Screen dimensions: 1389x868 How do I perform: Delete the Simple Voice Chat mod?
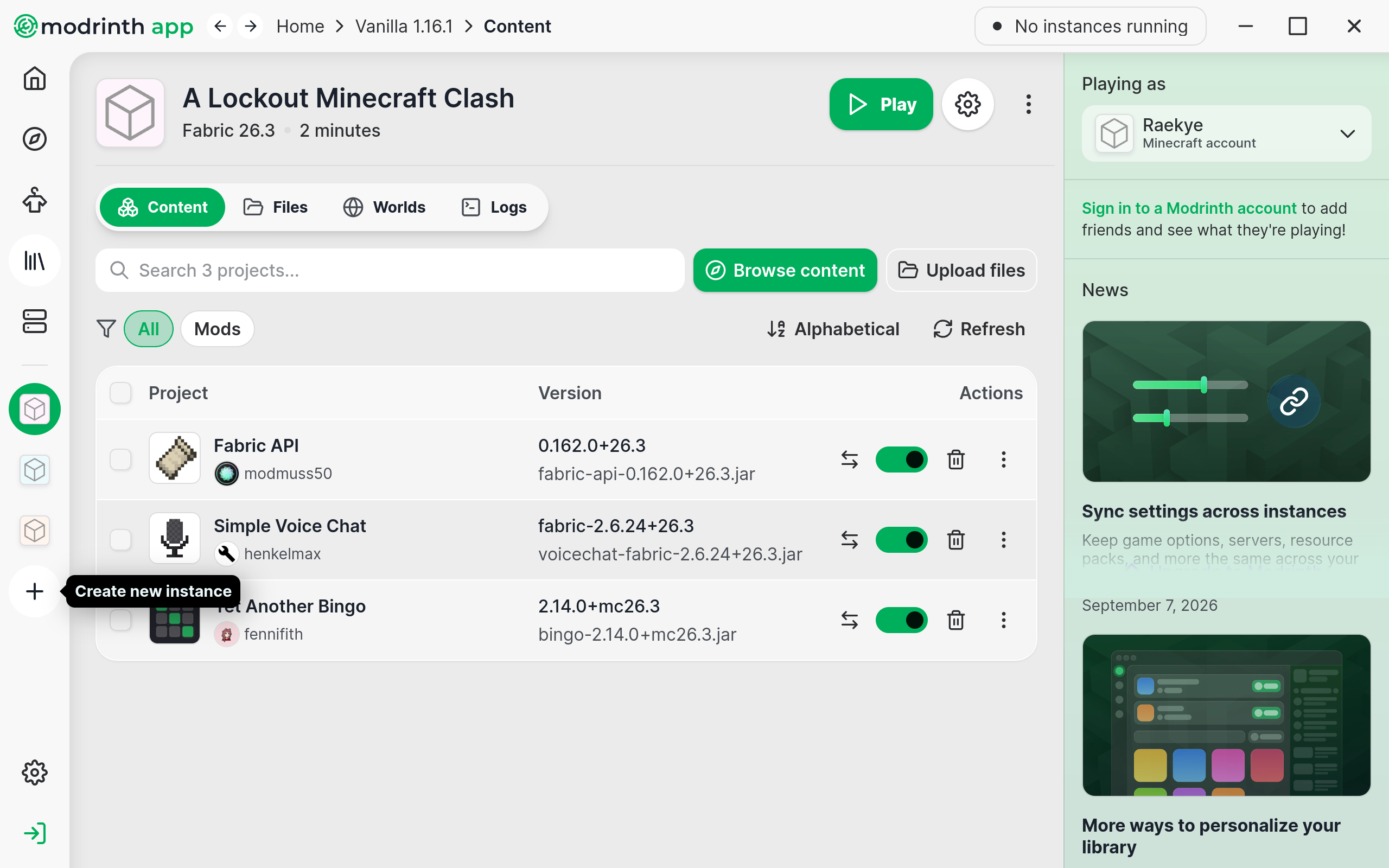pos(955,540)
